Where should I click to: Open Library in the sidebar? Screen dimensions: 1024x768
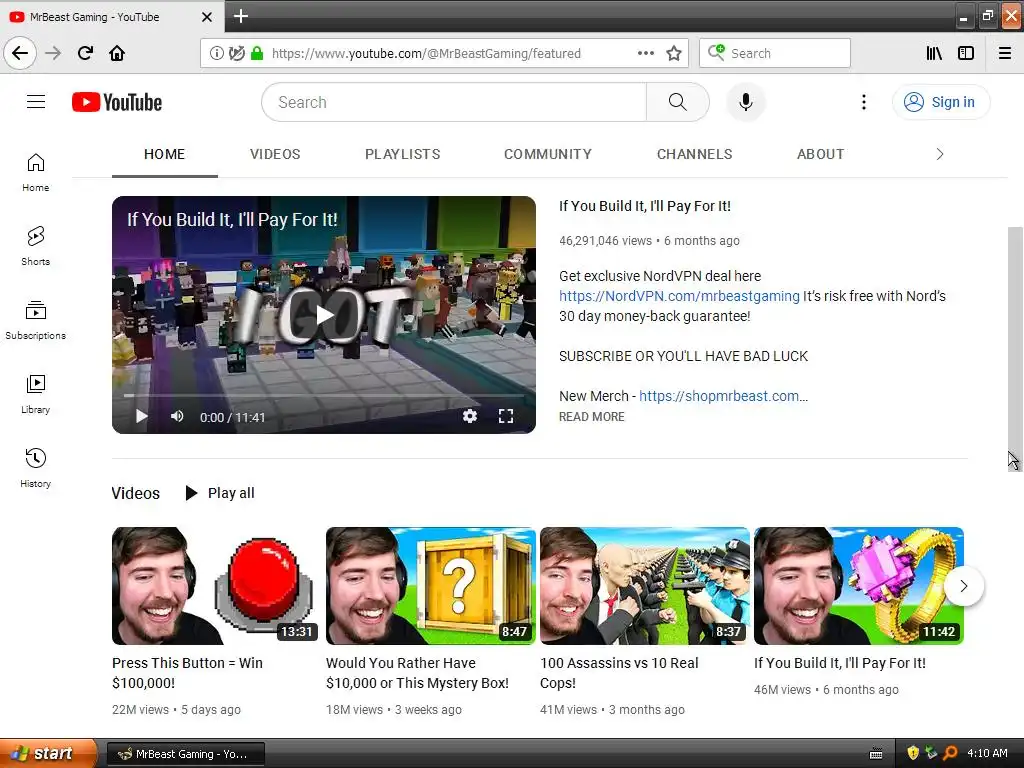(x=35, y=394)
